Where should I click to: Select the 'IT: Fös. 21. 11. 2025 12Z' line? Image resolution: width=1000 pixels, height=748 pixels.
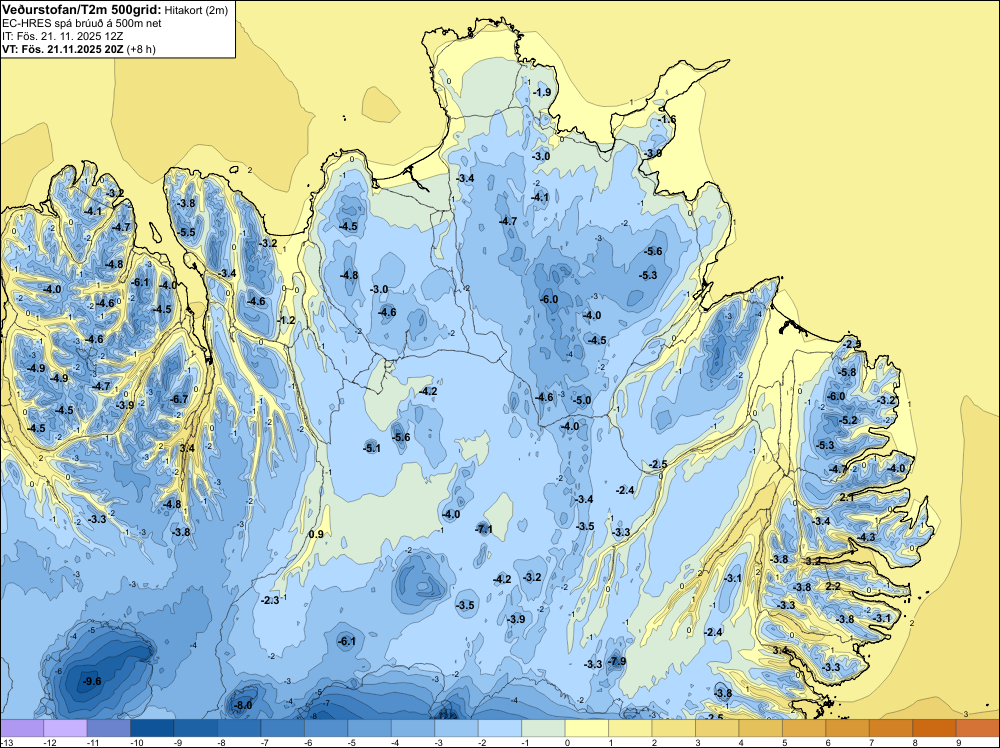tap(62, 36)
